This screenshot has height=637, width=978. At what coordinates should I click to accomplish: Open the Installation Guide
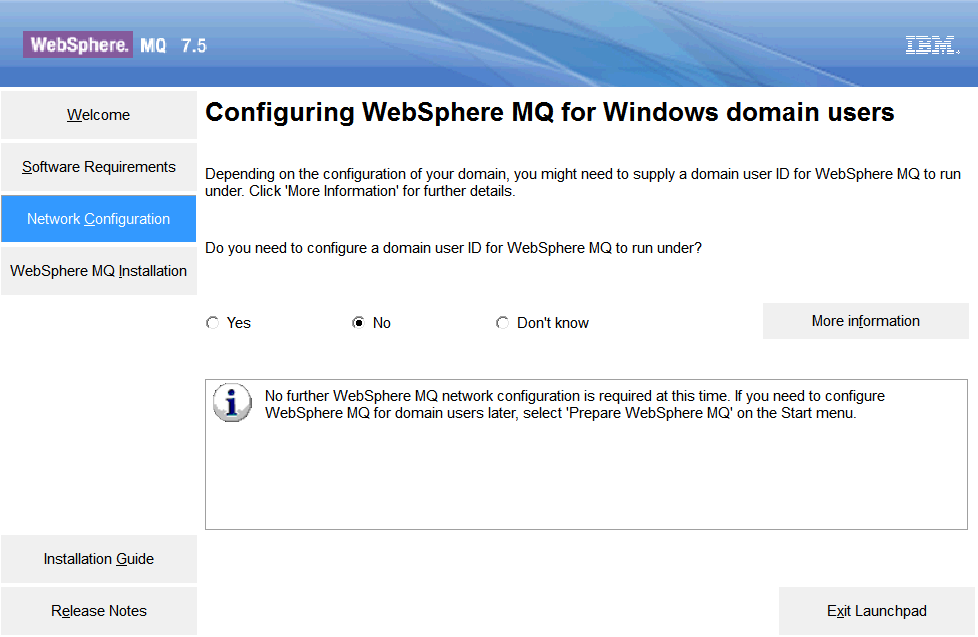pyautogui.click(x=99, y=558)
